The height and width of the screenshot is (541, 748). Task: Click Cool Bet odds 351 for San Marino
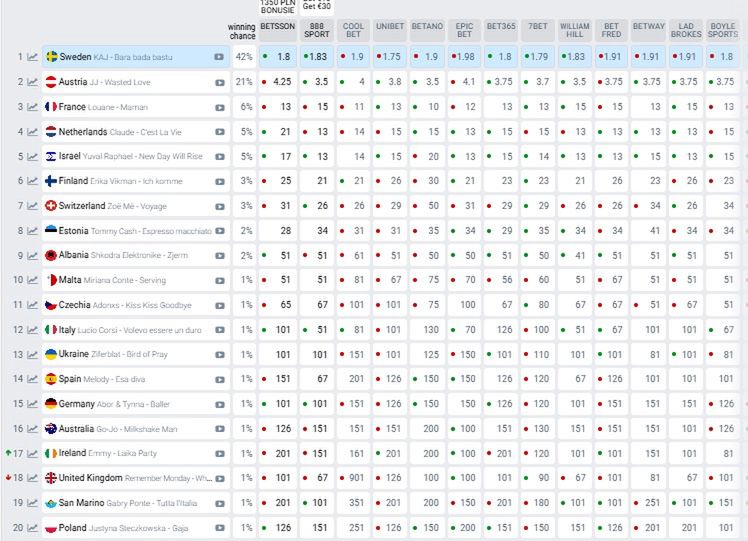[353, 503]
